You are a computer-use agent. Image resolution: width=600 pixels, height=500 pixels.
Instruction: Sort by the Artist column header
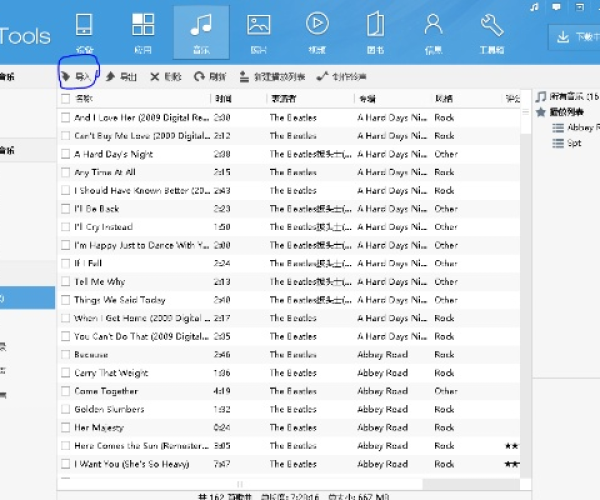(283, 99)
